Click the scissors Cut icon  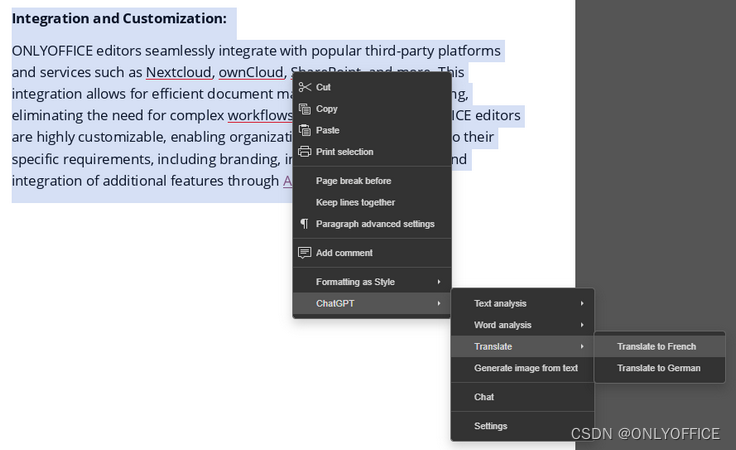[x=305, y=87]
